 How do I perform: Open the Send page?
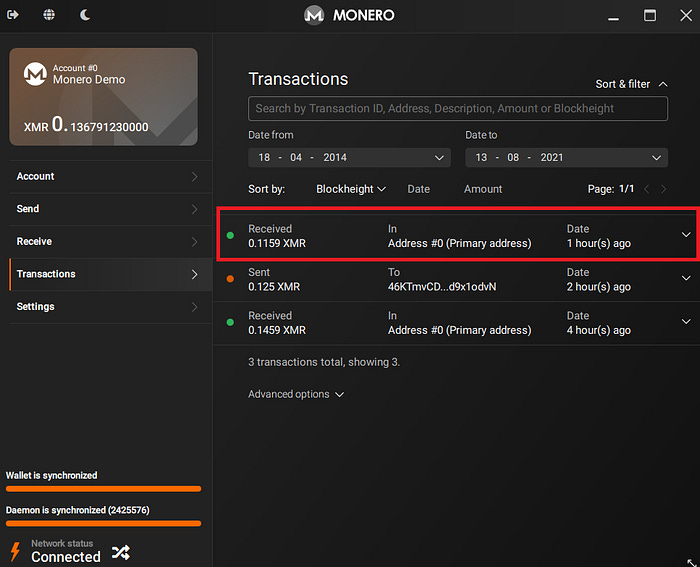tap(107, 209)
